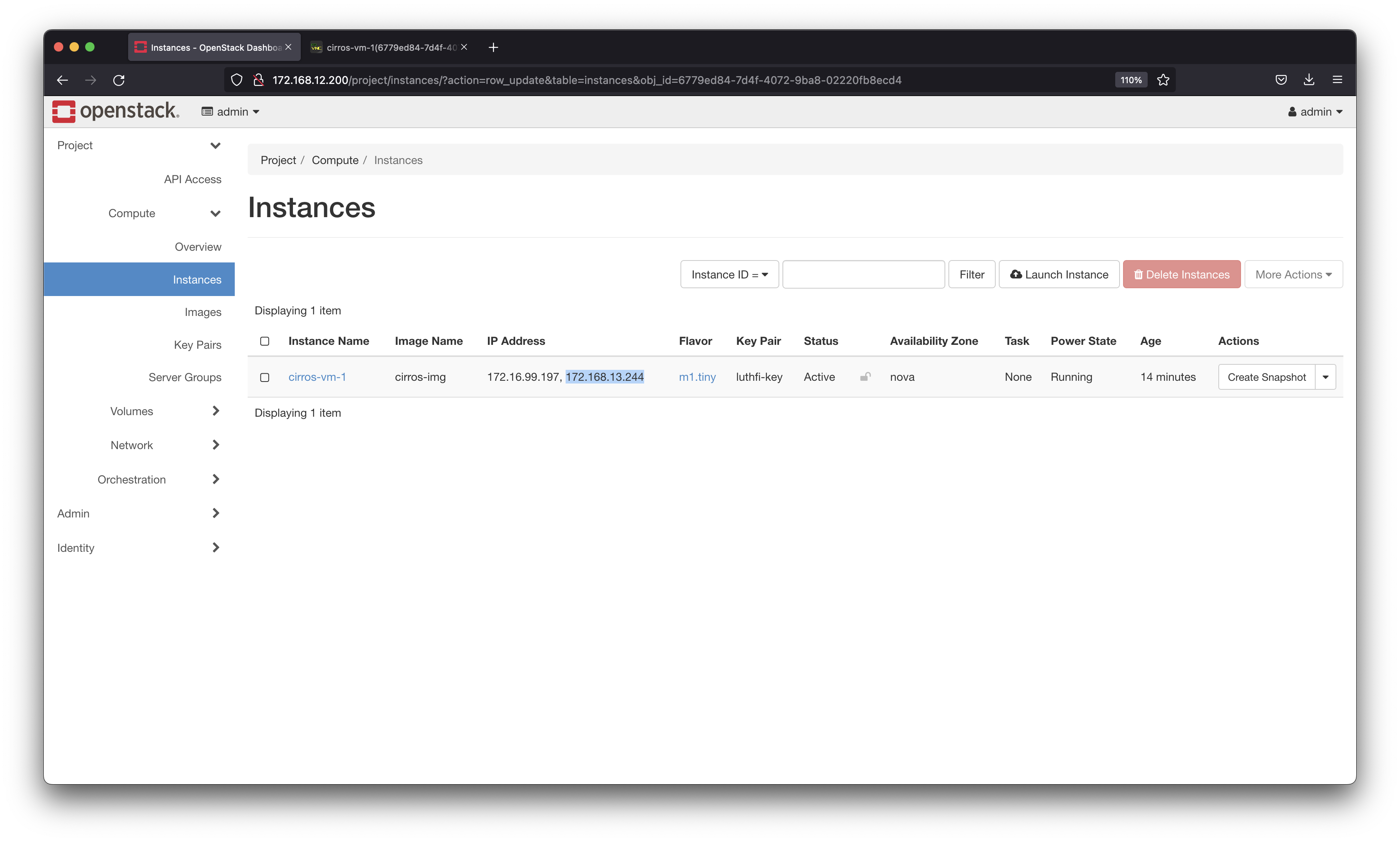Open the Instance ID filter dropdown
This screenshot has height=842, width=1400.
[x=729, y=275]
